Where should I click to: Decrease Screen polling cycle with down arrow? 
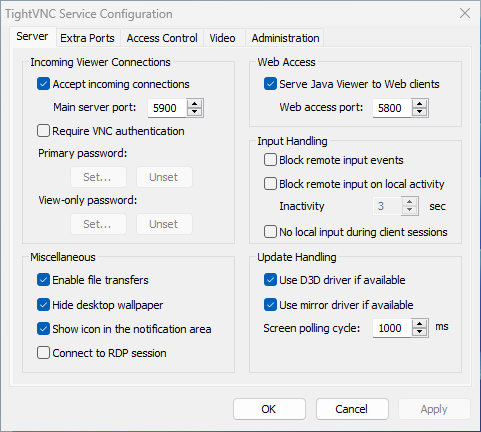[419, 332]
